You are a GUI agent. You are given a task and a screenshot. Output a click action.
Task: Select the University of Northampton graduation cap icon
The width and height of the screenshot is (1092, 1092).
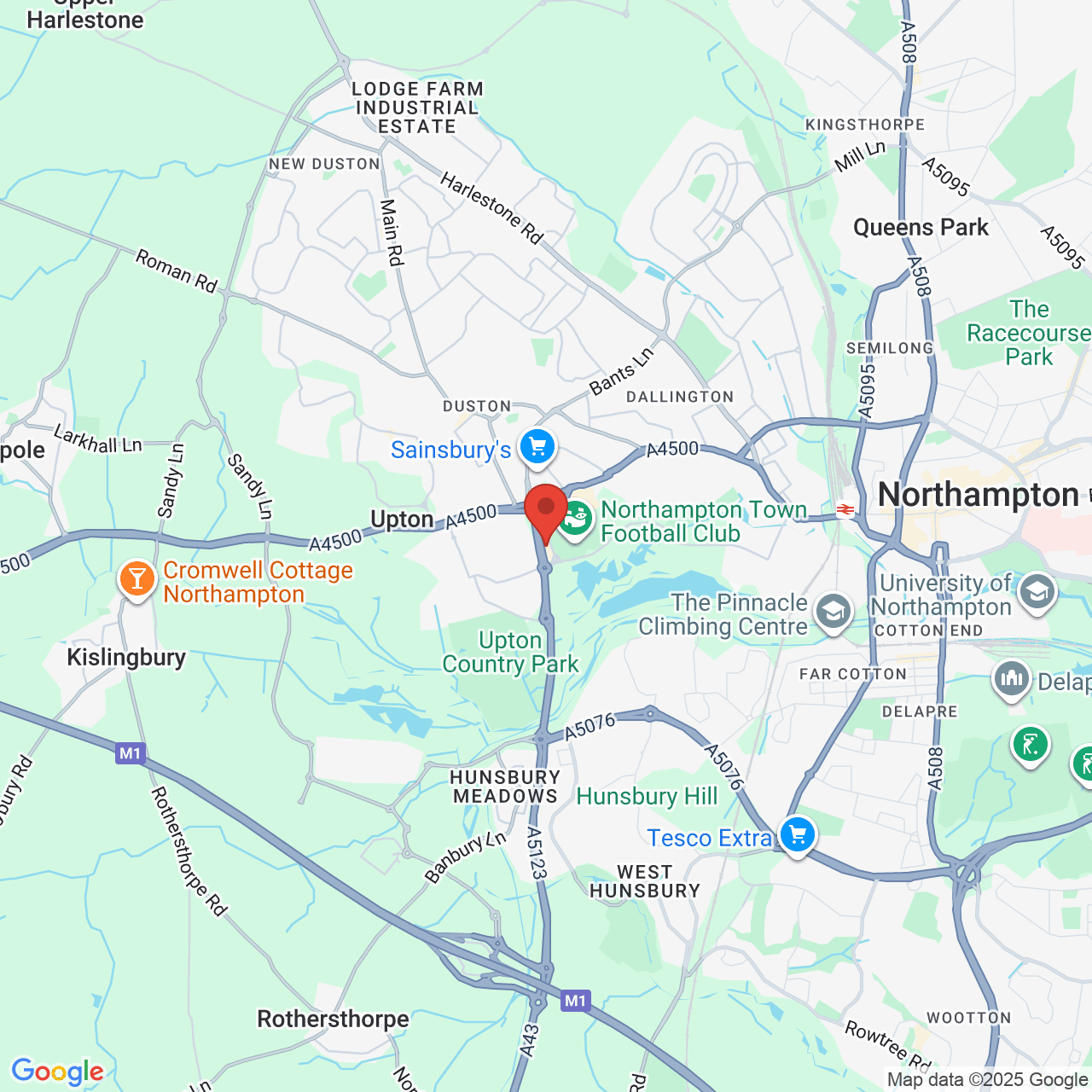click(1037, 591)
